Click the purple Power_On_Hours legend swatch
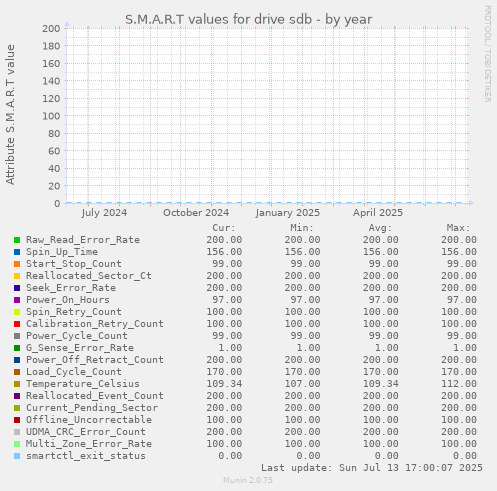497x491 pixels. [17, 300]
